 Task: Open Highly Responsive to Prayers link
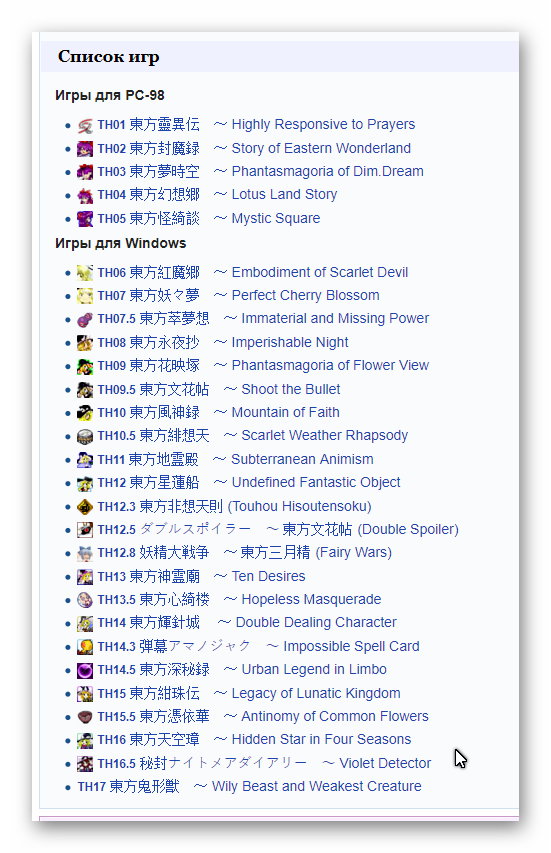[x=323, y=125]
